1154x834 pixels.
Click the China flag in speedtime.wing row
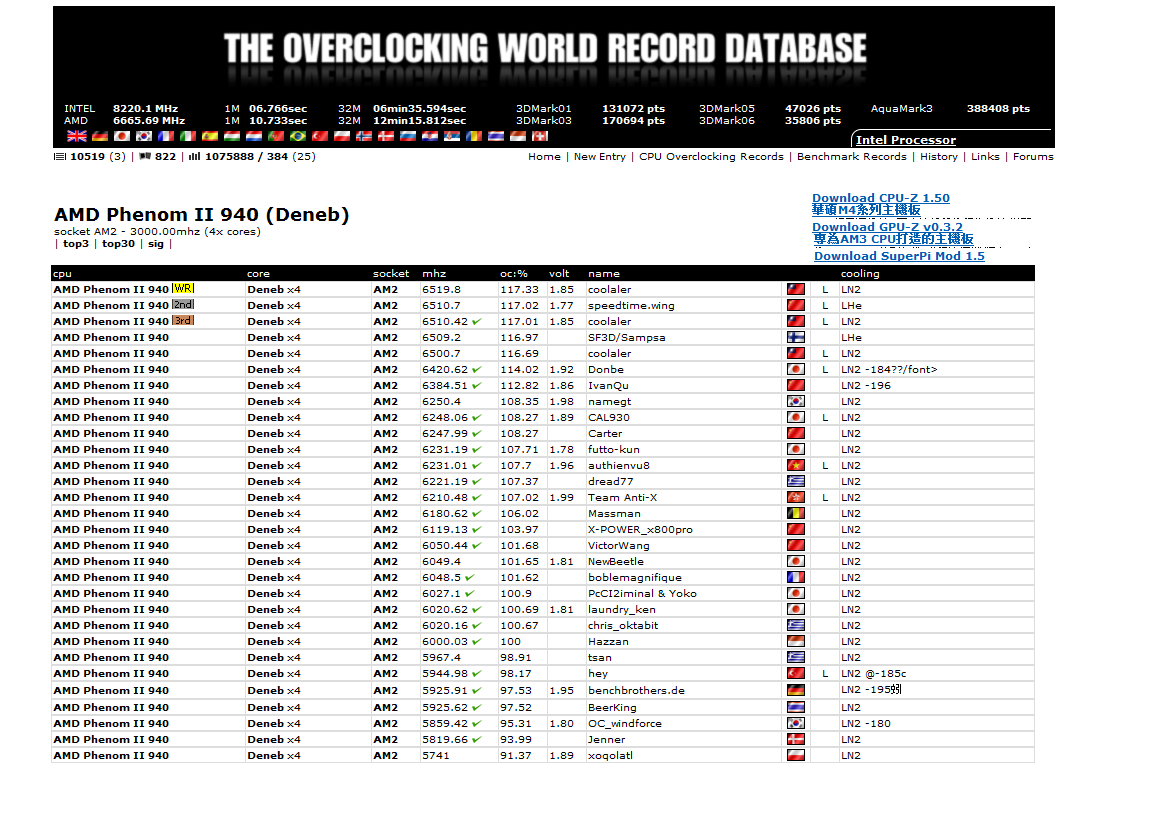(x=796, y=305)
